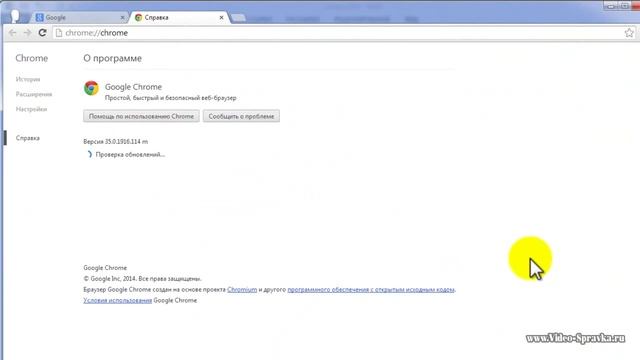Click the page icon in the address bar
The height and width of the screenshot is (360, 640).
tap(59, 33)
